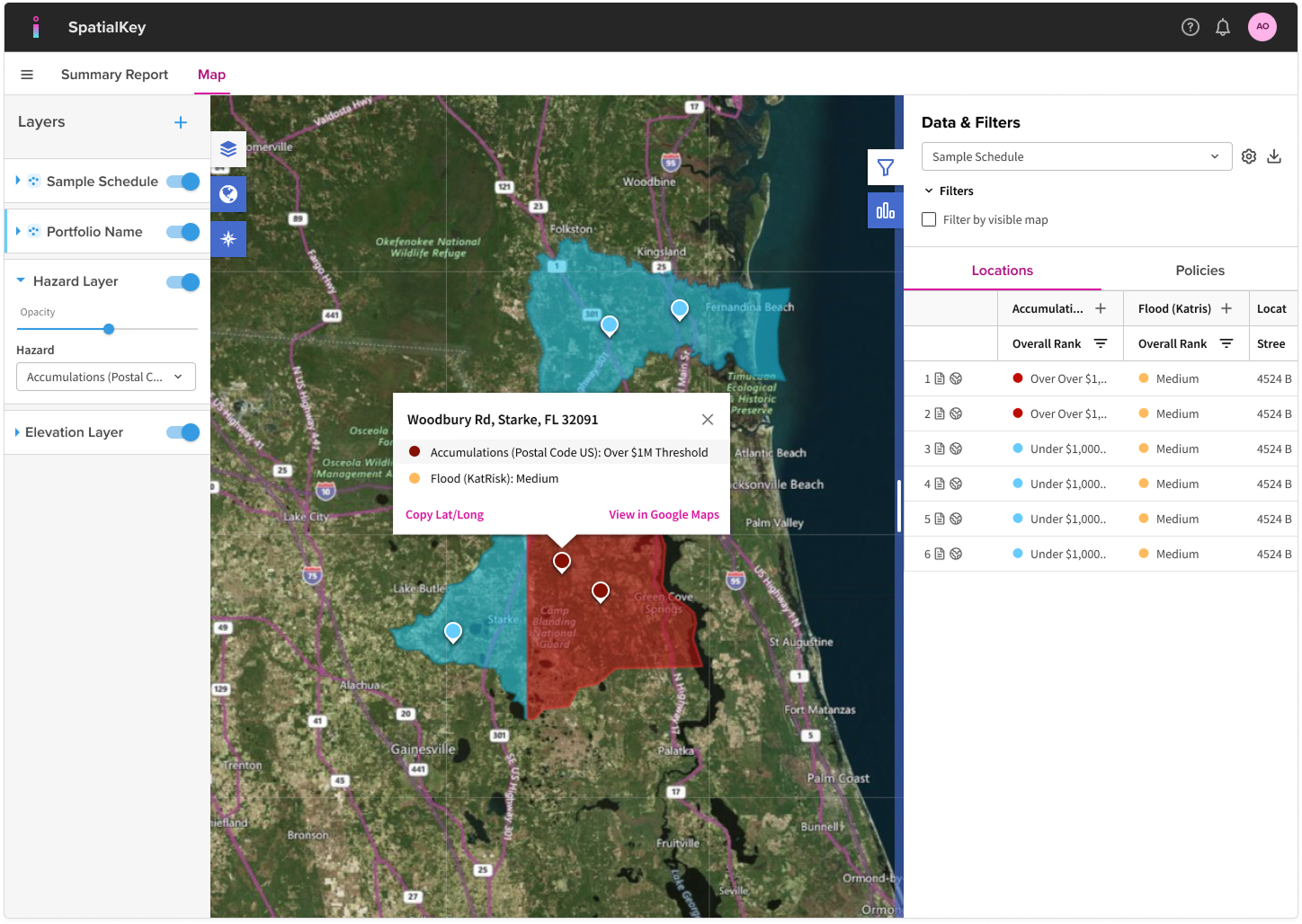The height and width of the screenshot is (924, 1302).
Task: Click the globe basemap icon
Action: tap(228, 193)
